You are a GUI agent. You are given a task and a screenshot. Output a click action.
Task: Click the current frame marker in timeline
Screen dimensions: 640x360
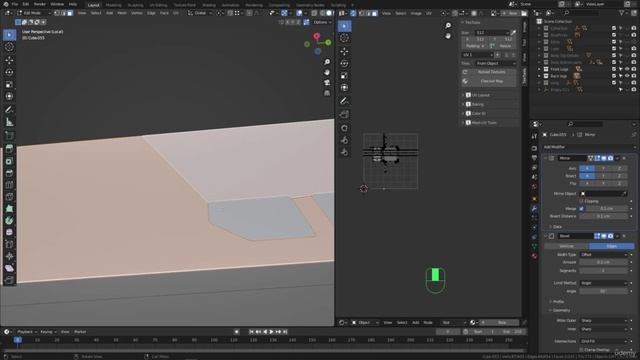pos(18,340)
